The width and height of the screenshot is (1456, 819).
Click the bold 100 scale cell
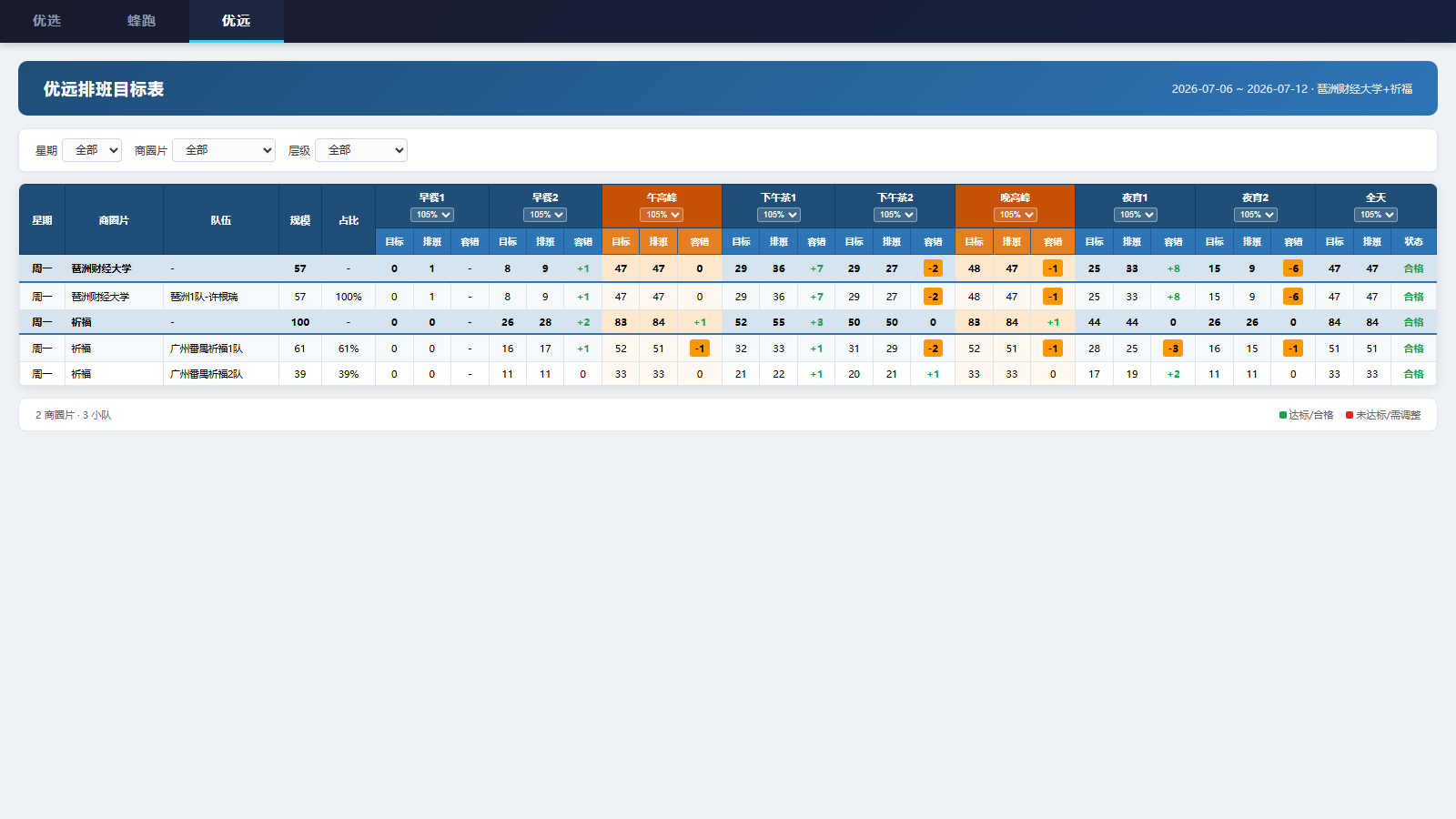click(300, 322)
